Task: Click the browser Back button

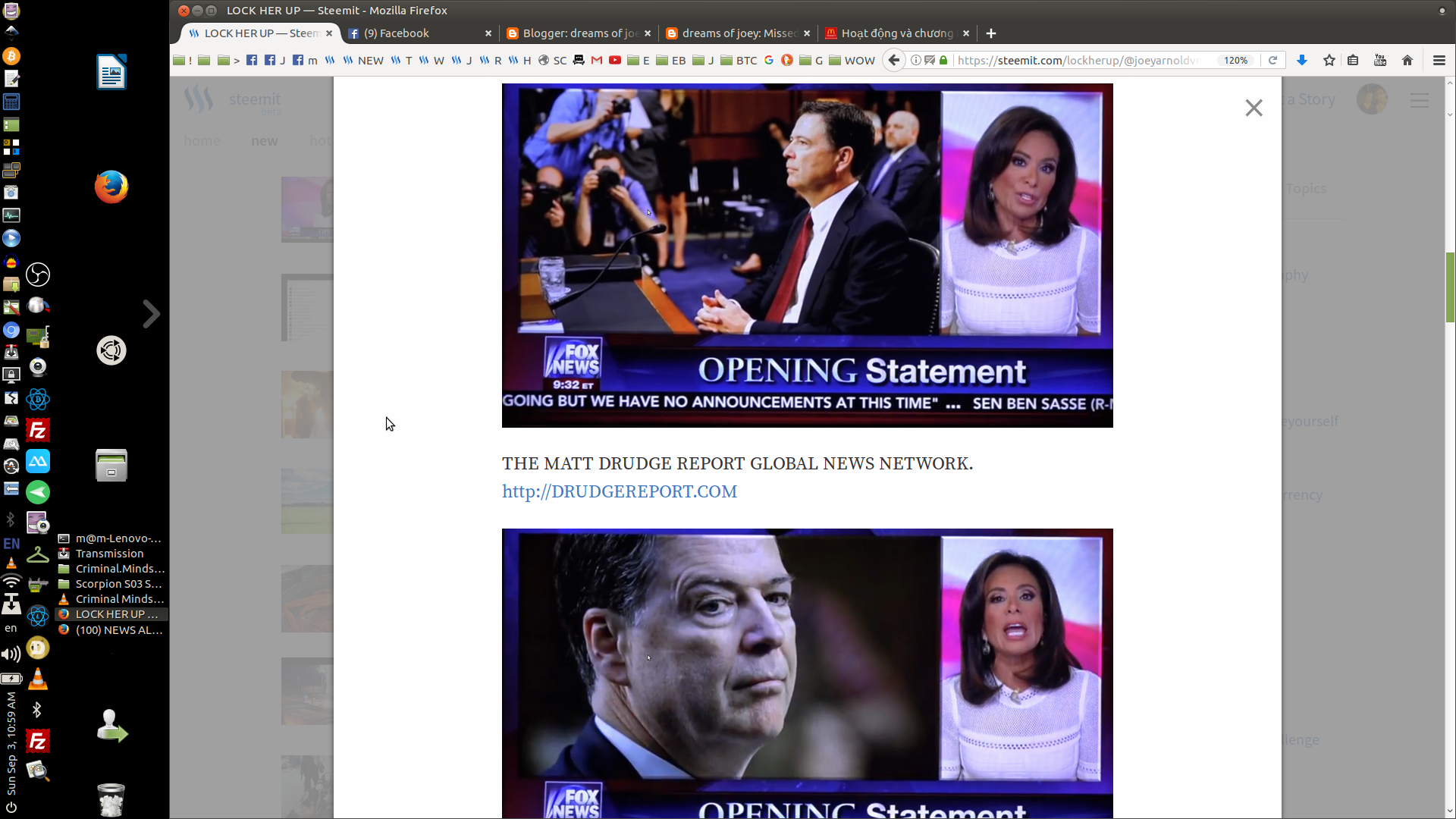Action: (894, 60)
